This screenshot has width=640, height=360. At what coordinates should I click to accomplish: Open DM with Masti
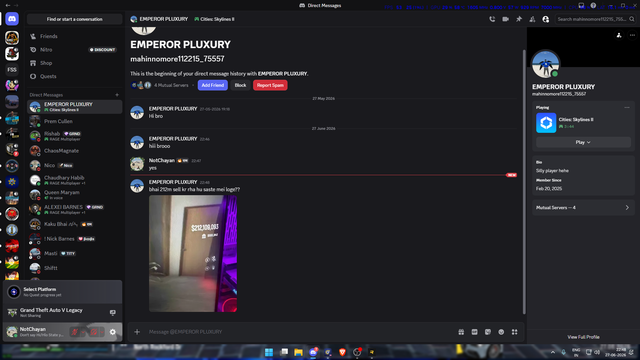pos(74,253)
